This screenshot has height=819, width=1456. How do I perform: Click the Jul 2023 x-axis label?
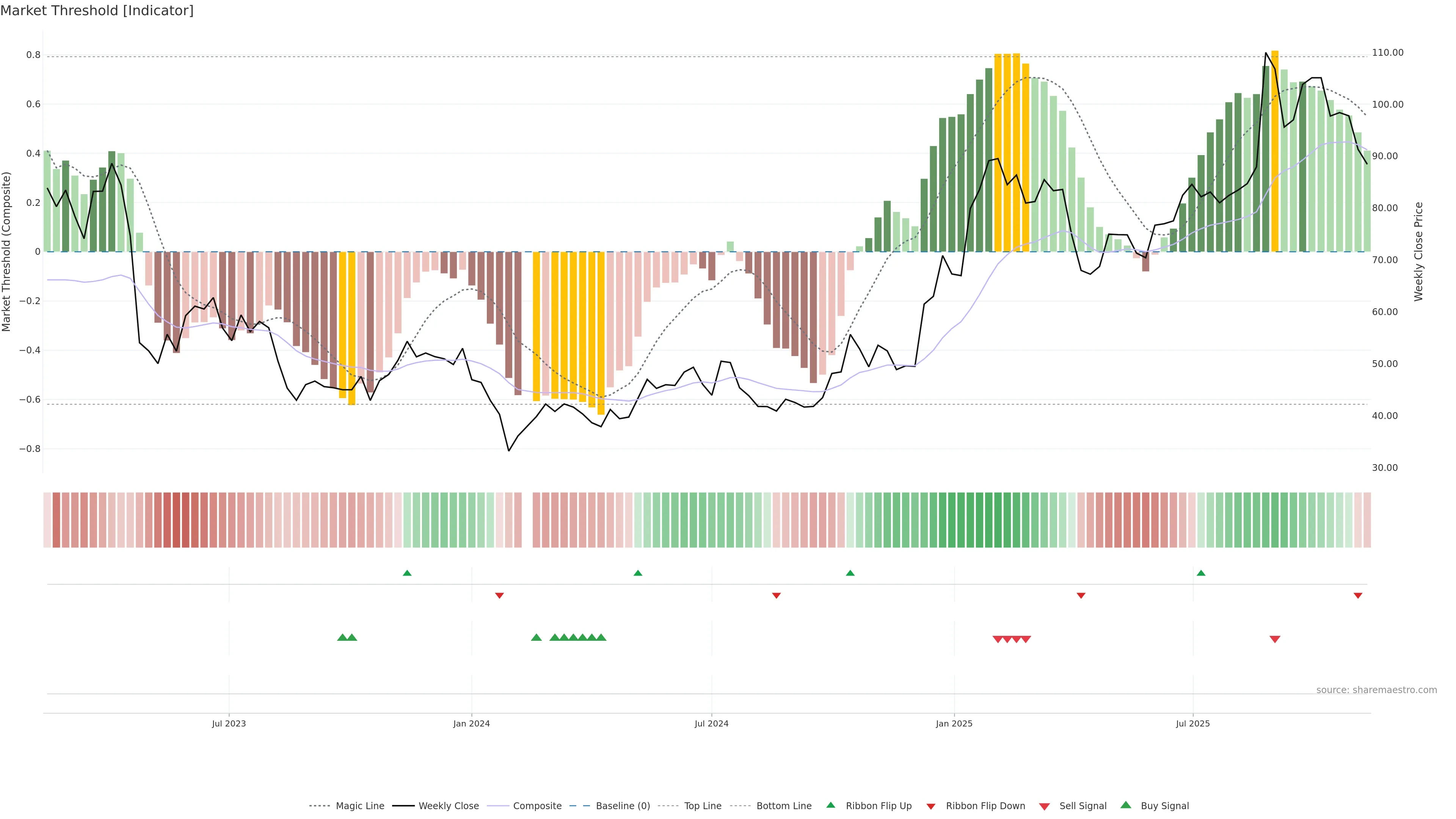click(229, 723)
